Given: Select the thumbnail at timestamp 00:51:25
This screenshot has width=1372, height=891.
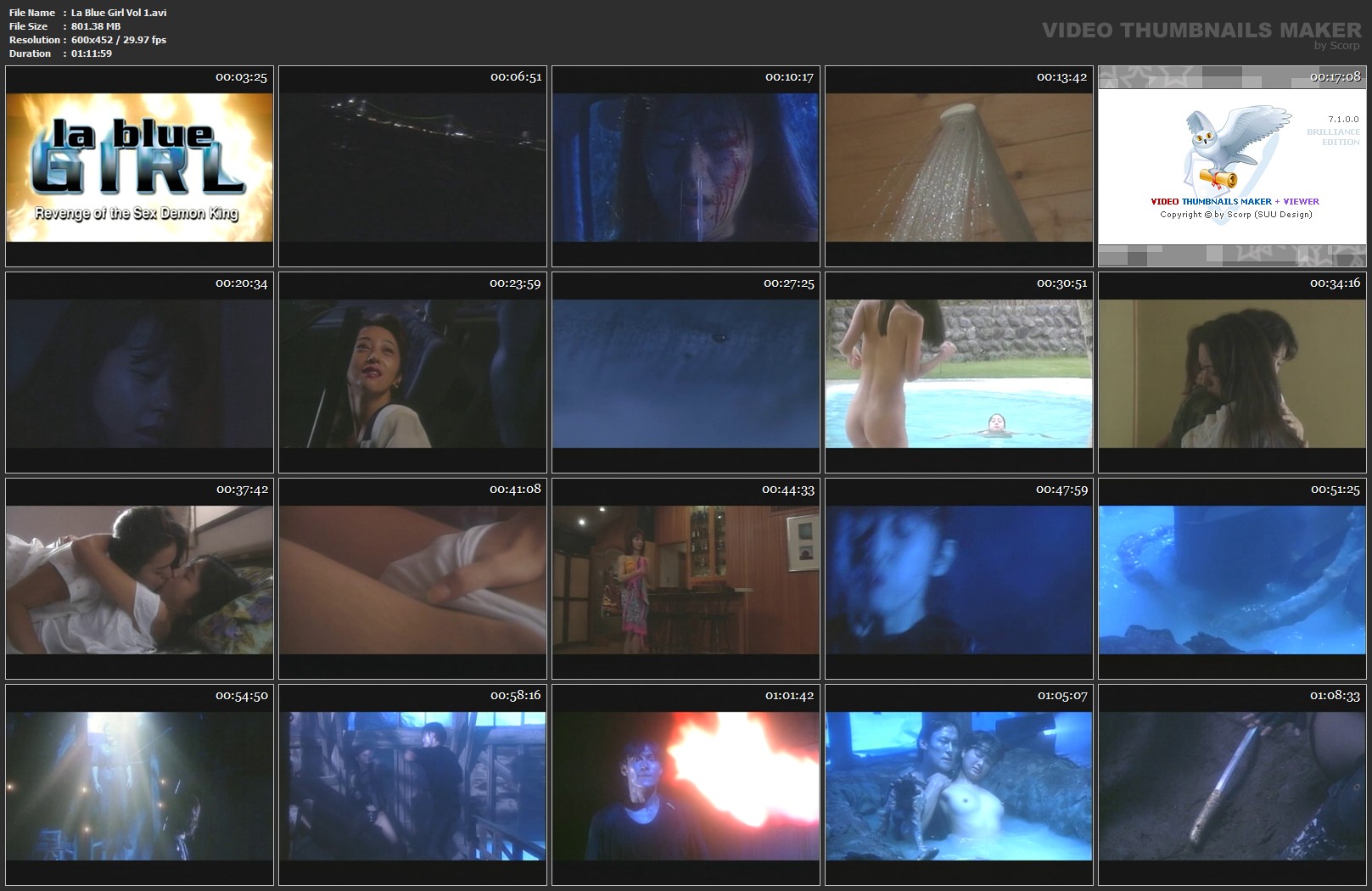Looking at the screenshot, I should coord(1232,579).
